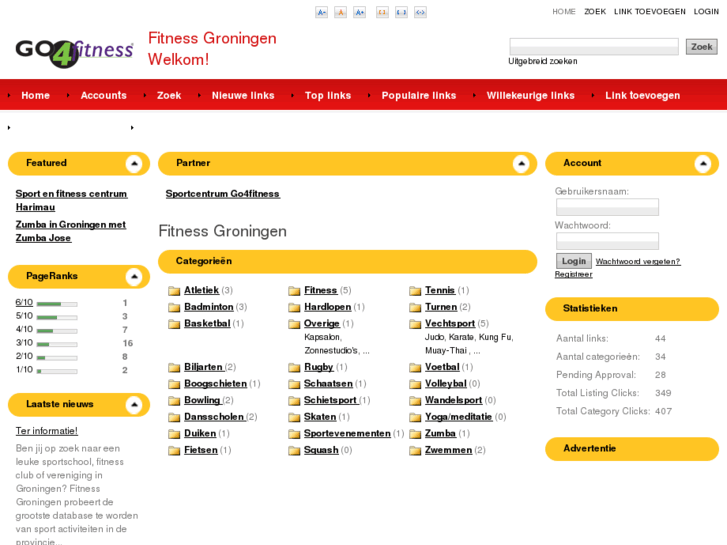Collapse the Featured panel
Viewport: 727px width, 545px height.
coord(134,163)
